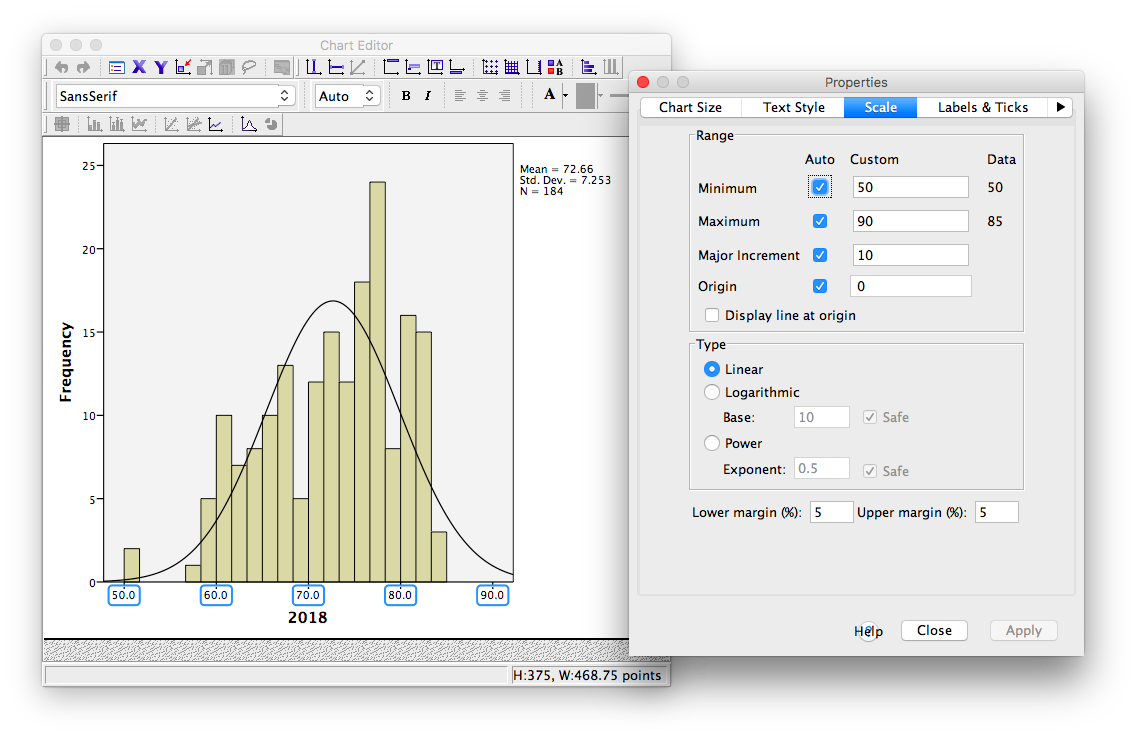Image resolution: width=1140 pixels, height=737 pixels.
Task: Select the Power scale type
Action: click(712, 443)
